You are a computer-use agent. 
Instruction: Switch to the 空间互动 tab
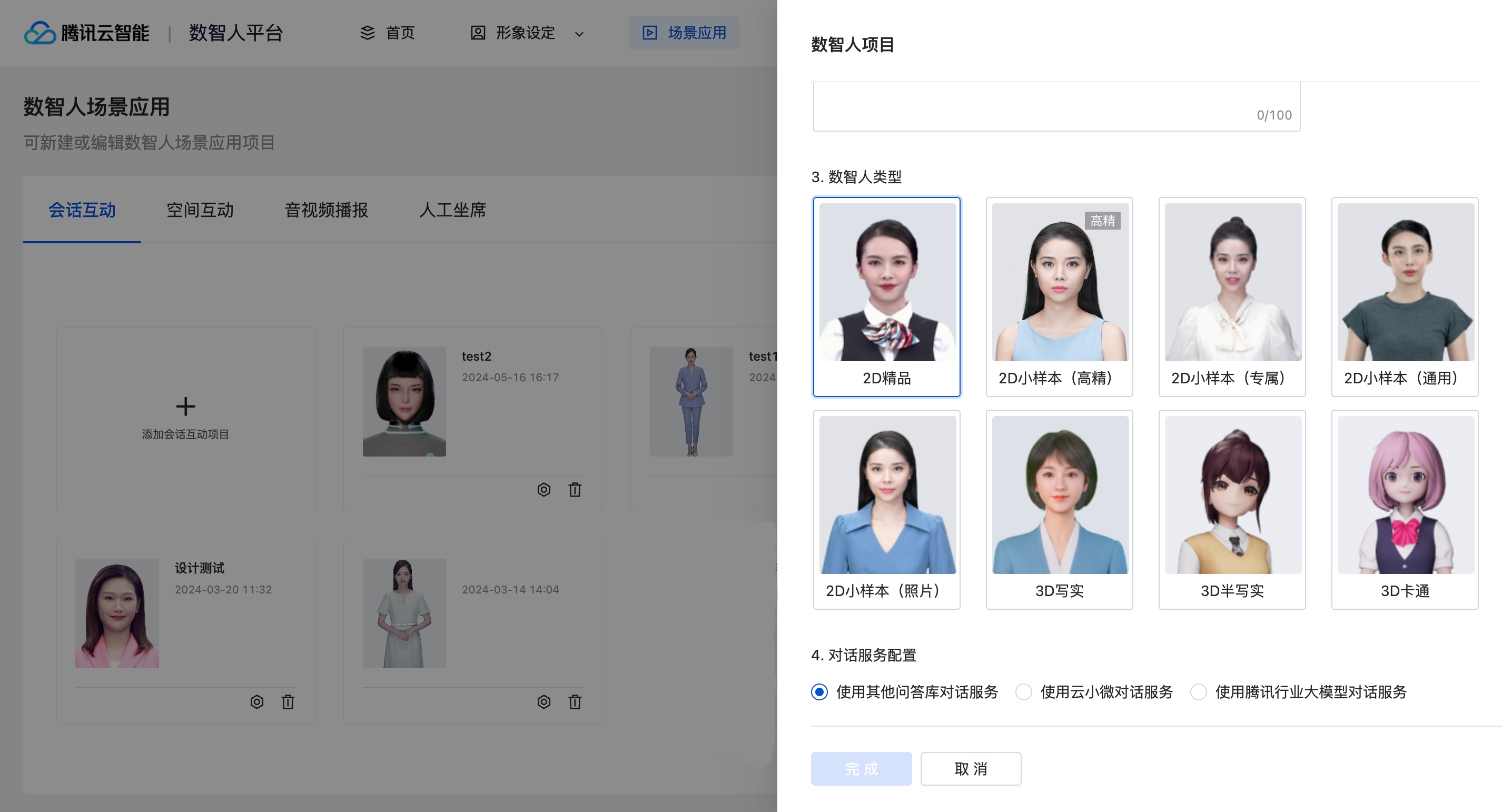200,210
